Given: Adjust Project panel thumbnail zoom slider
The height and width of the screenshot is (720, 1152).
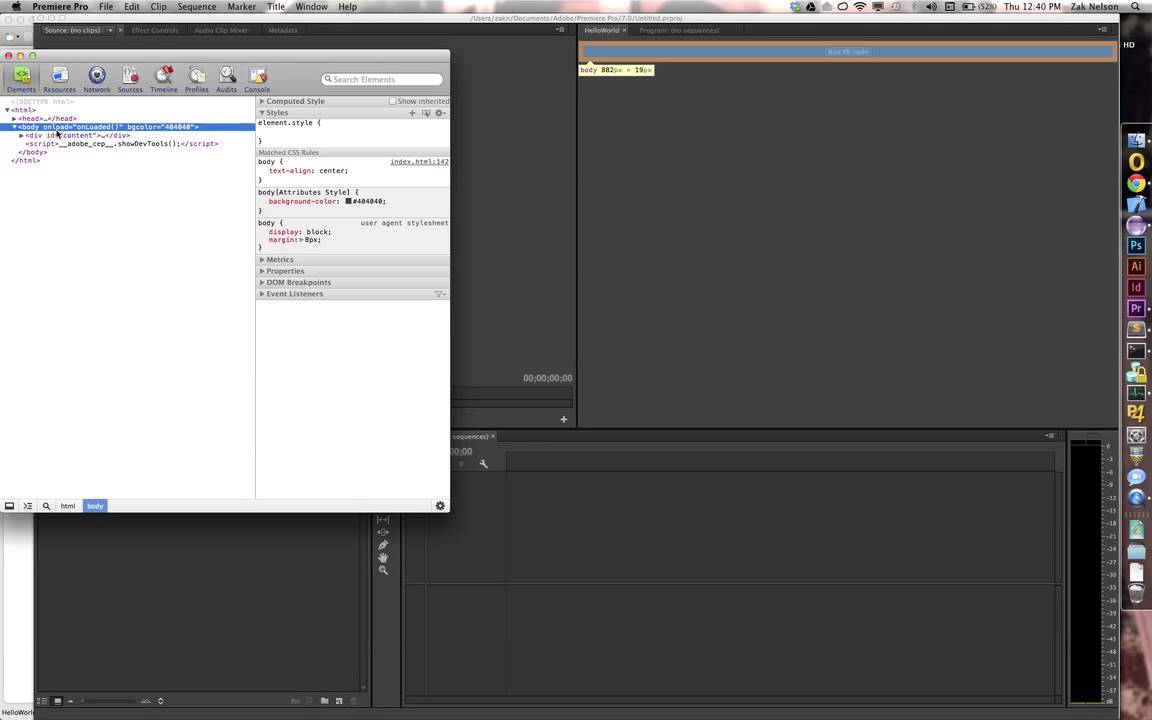Looking at the screenshot, I should pos(110,701).
